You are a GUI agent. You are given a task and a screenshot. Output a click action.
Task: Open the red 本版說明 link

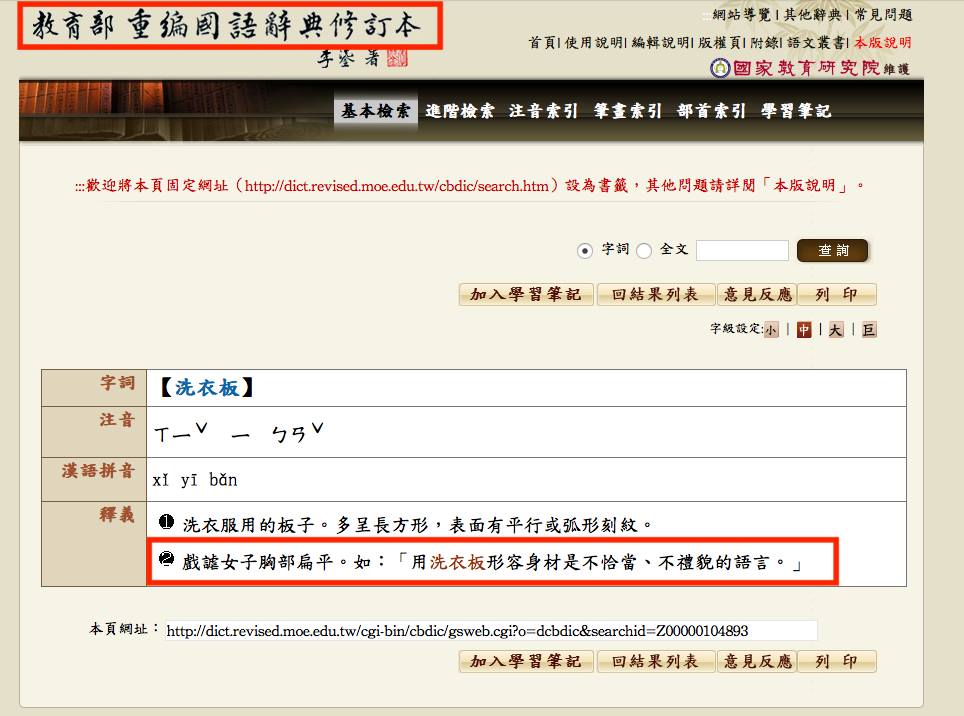(x=883, y=42)
